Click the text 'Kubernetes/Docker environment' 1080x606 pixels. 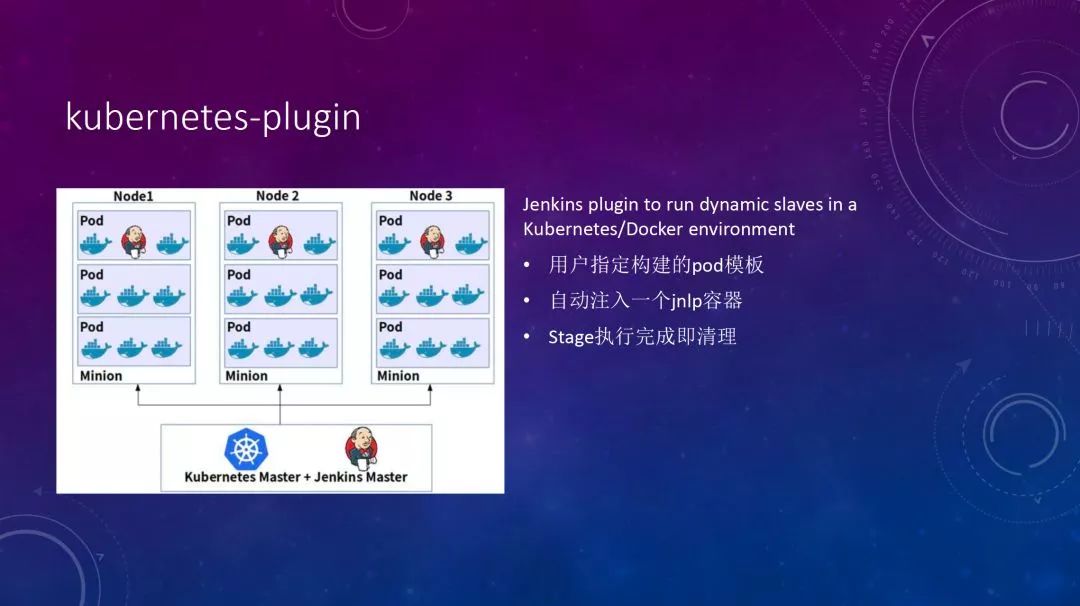point(658,229)
